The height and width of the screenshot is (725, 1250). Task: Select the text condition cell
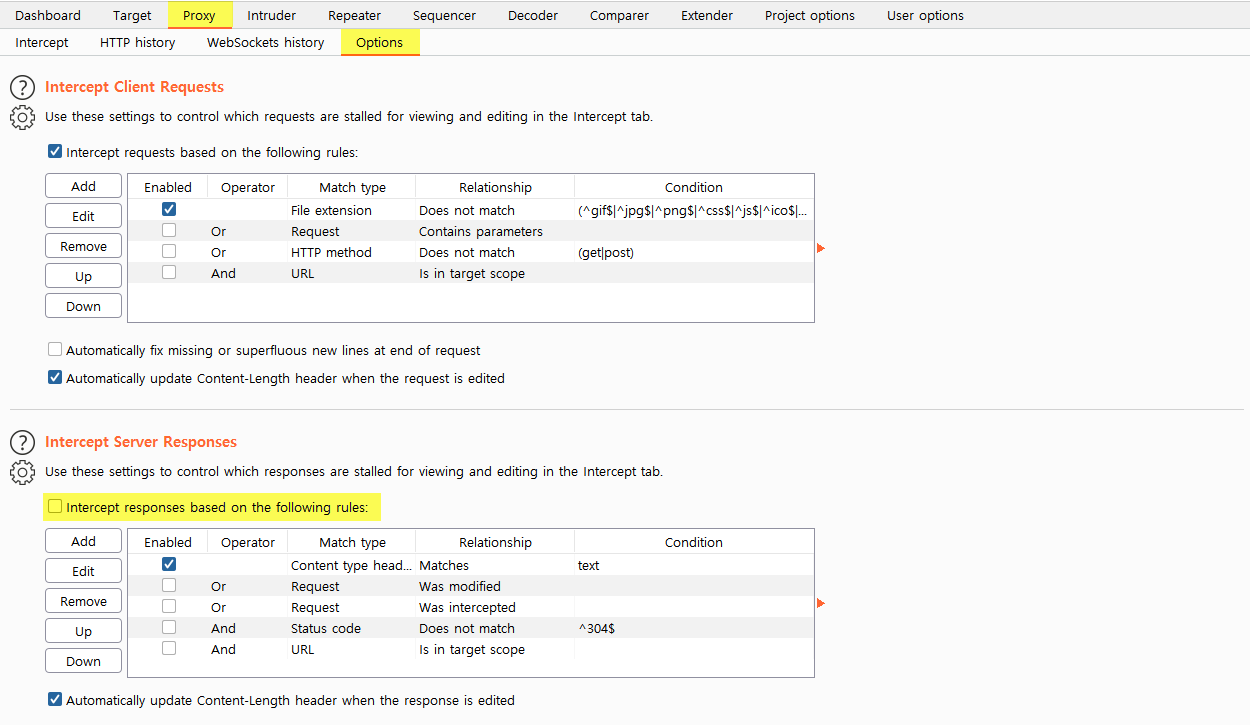click(x=694, y=565)
